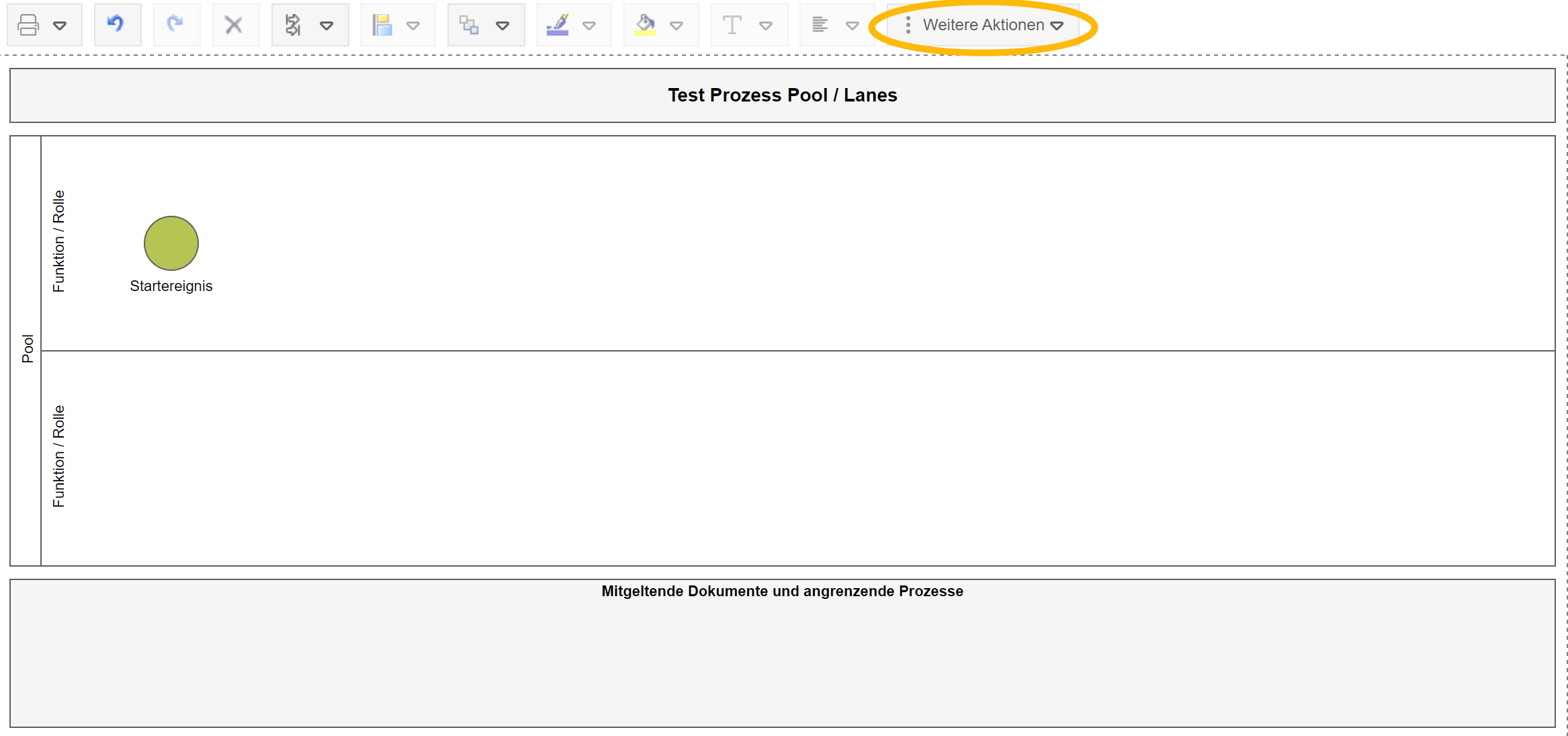The width and height of the screenshot is (1568, 736).
Task: Click the arrange order icon
Action: point(468,26)
